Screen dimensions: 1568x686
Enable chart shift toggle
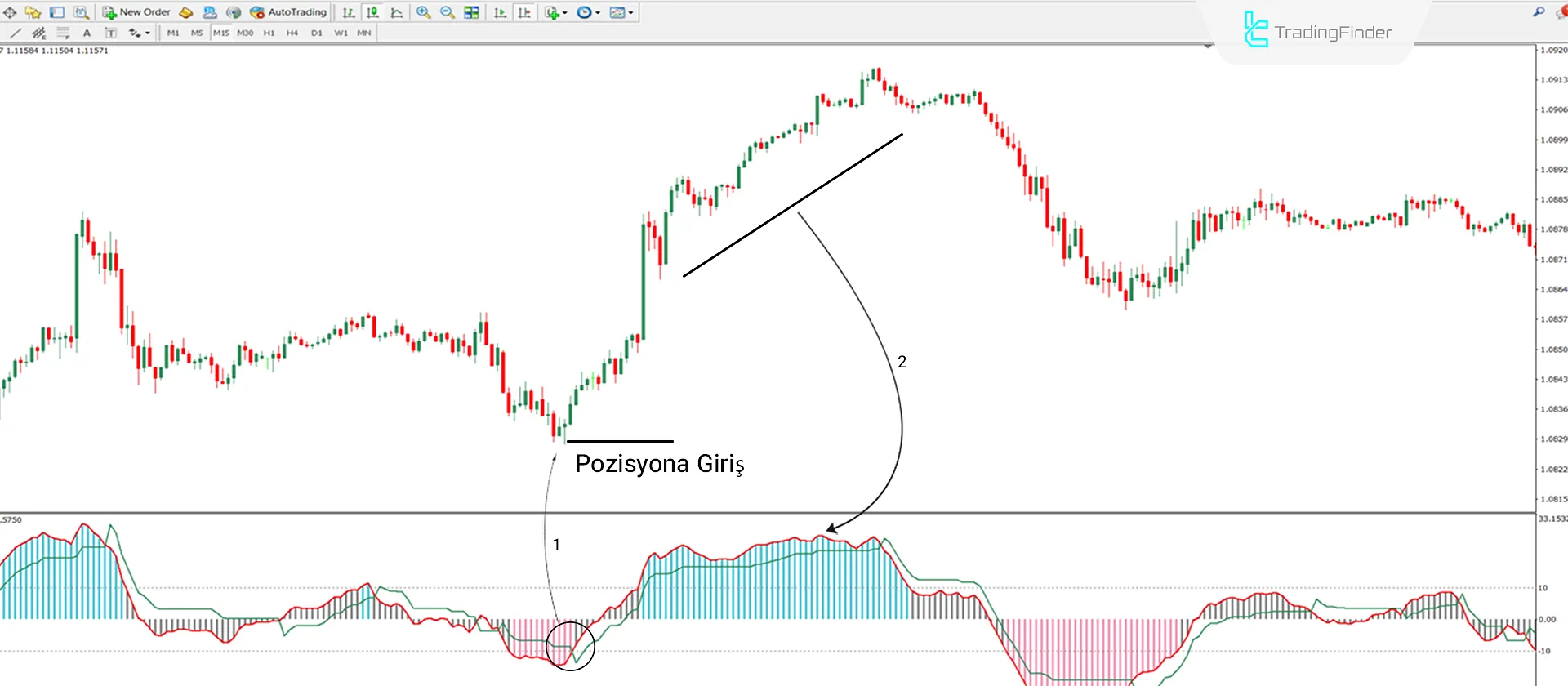tap(524, 12)
